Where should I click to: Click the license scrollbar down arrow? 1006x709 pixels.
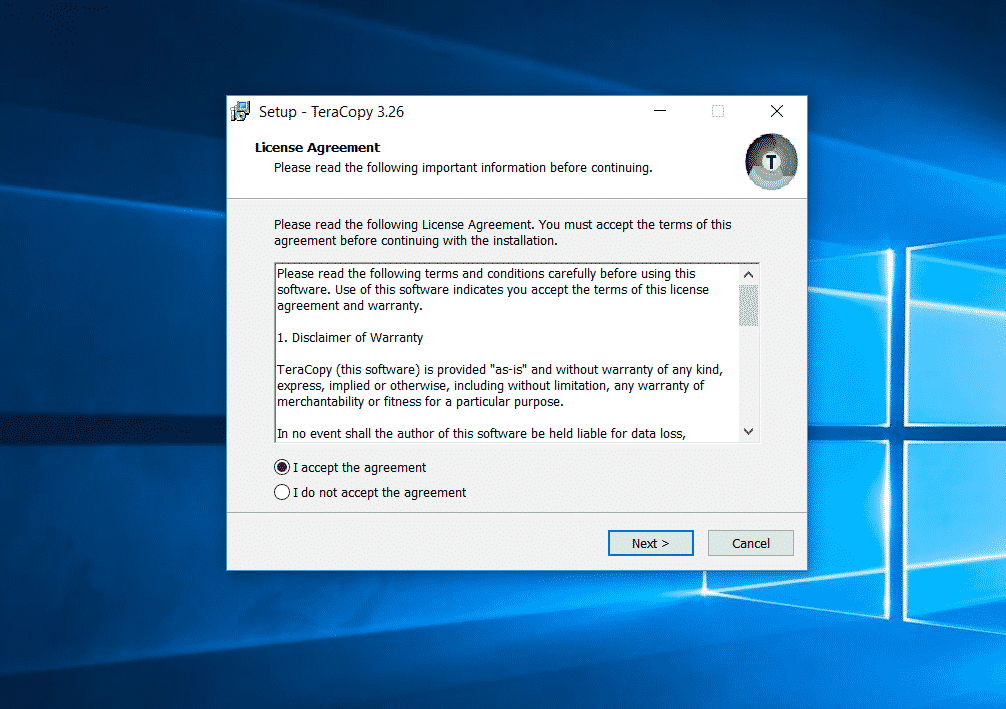tap(749, 431)
